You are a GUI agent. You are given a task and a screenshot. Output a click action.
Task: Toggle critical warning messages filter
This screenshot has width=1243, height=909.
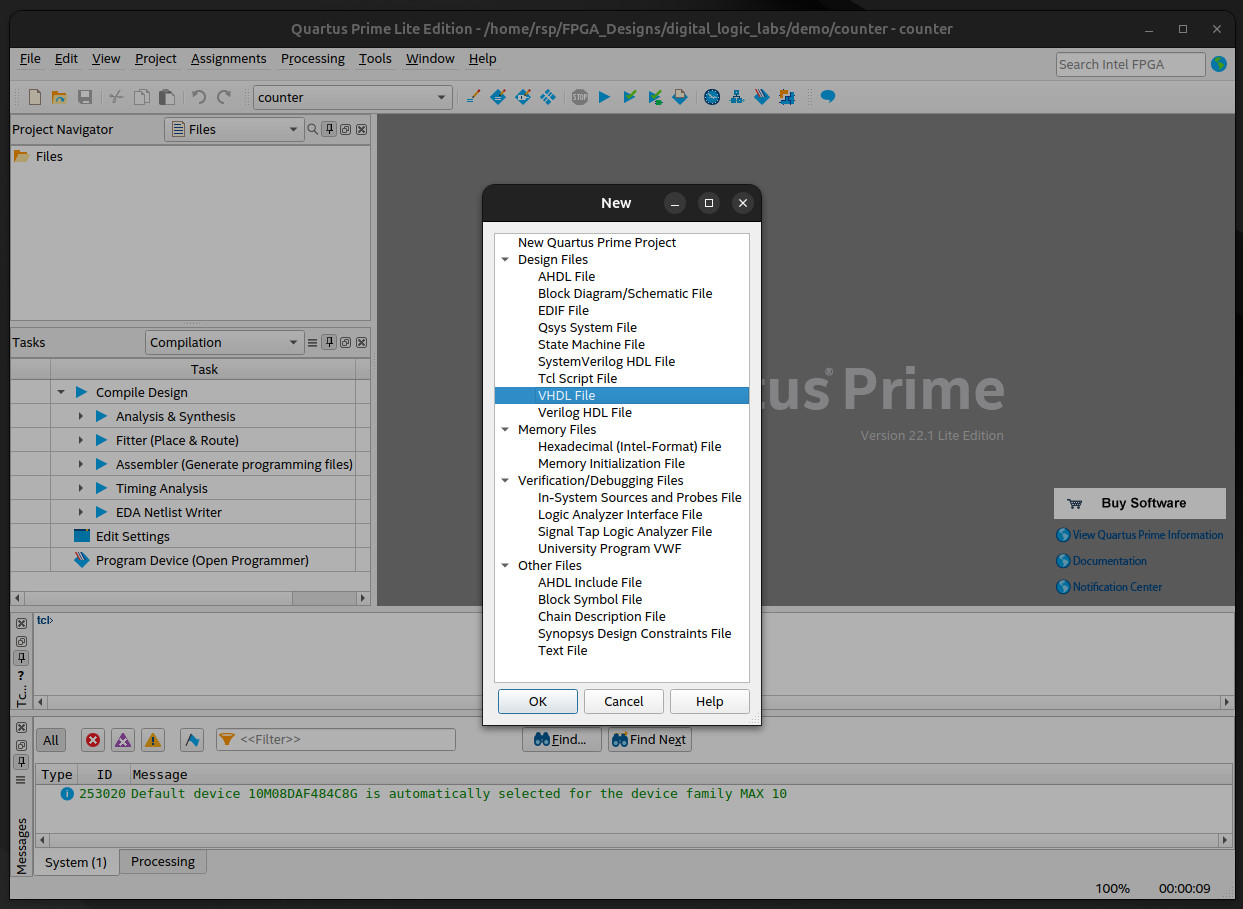123,740
